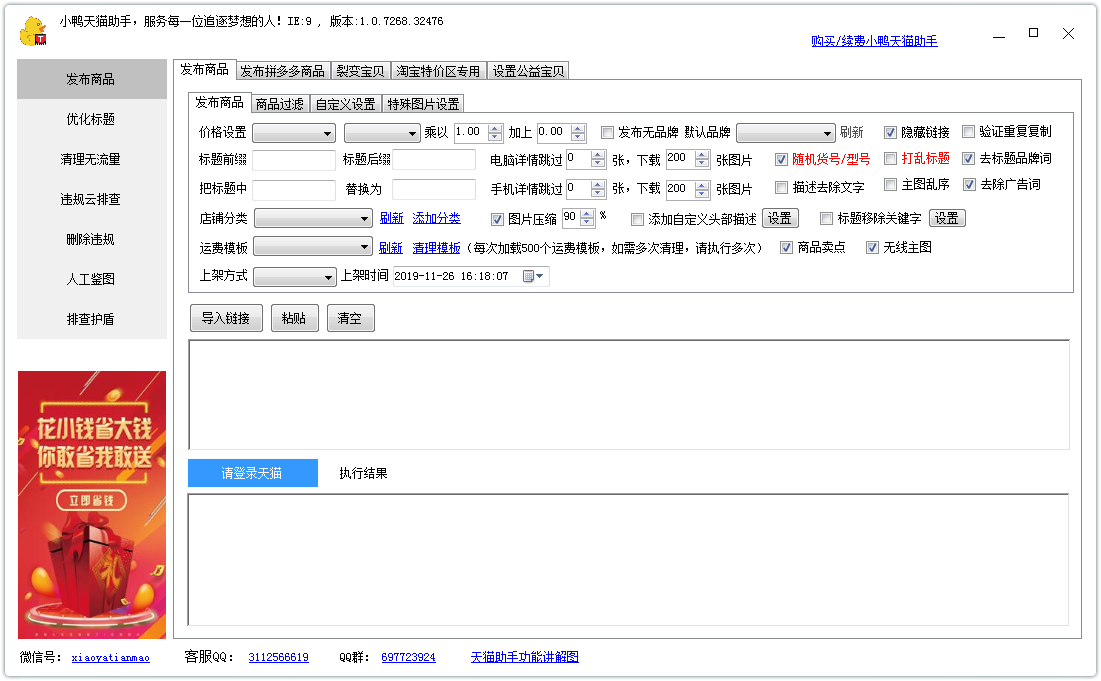Expand the 默认品牌 dropdown
Screen dimensions: 1101x681
click(x=785, y=133)
